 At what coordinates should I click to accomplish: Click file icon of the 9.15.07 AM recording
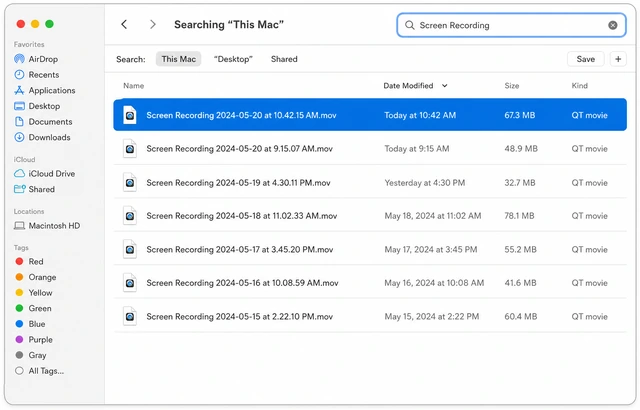(x=130, y=148)
